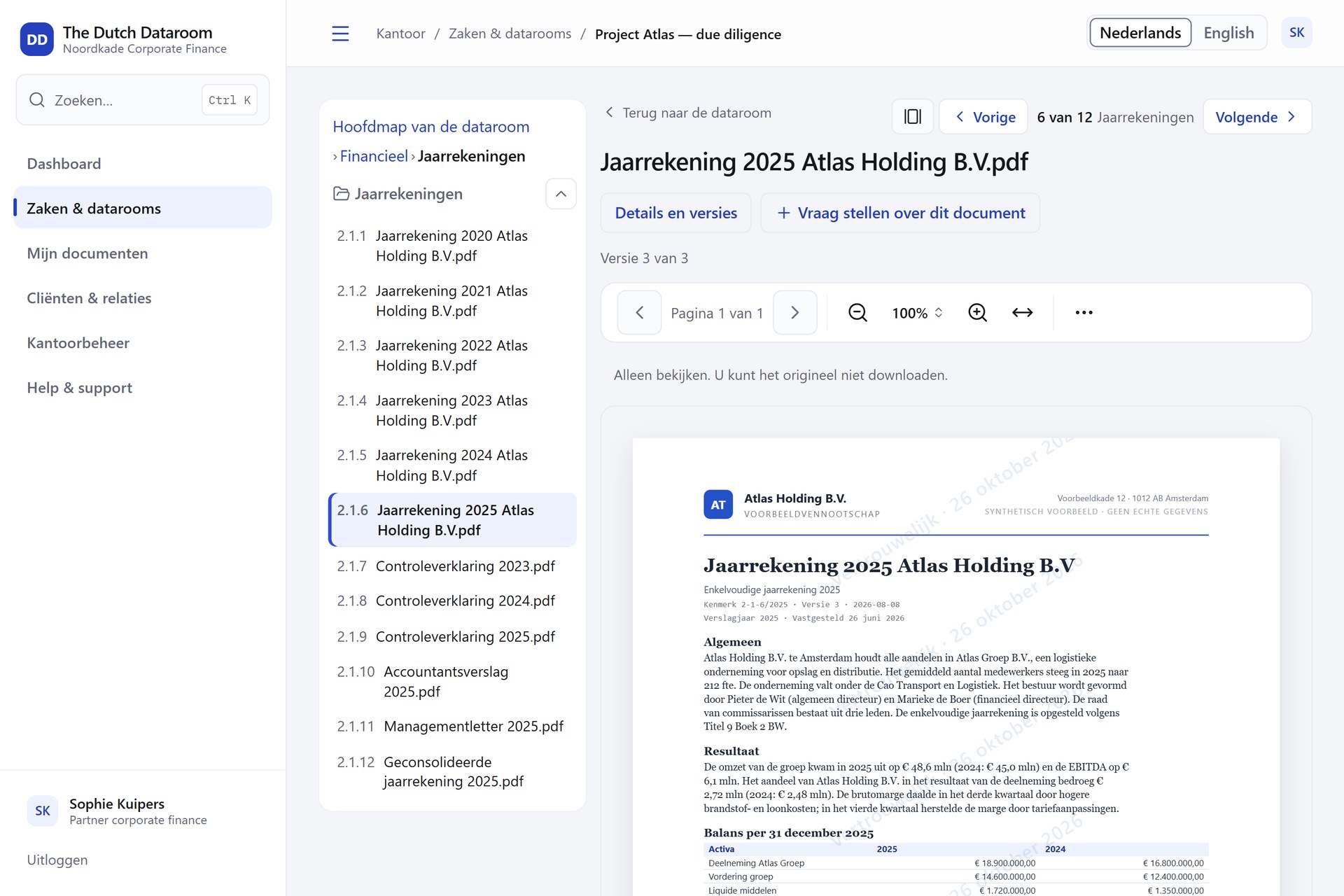The image size is (1344, 896).
Task: Click Financieel breadcrumb in tree panel
Action: pos(374,156)
